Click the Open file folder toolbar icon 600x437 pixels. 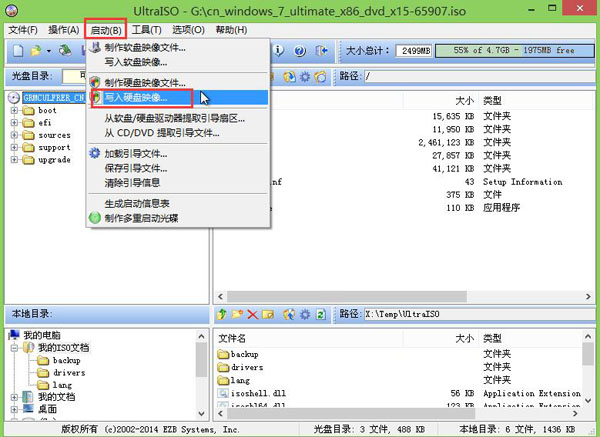click(x=36, y=51)
